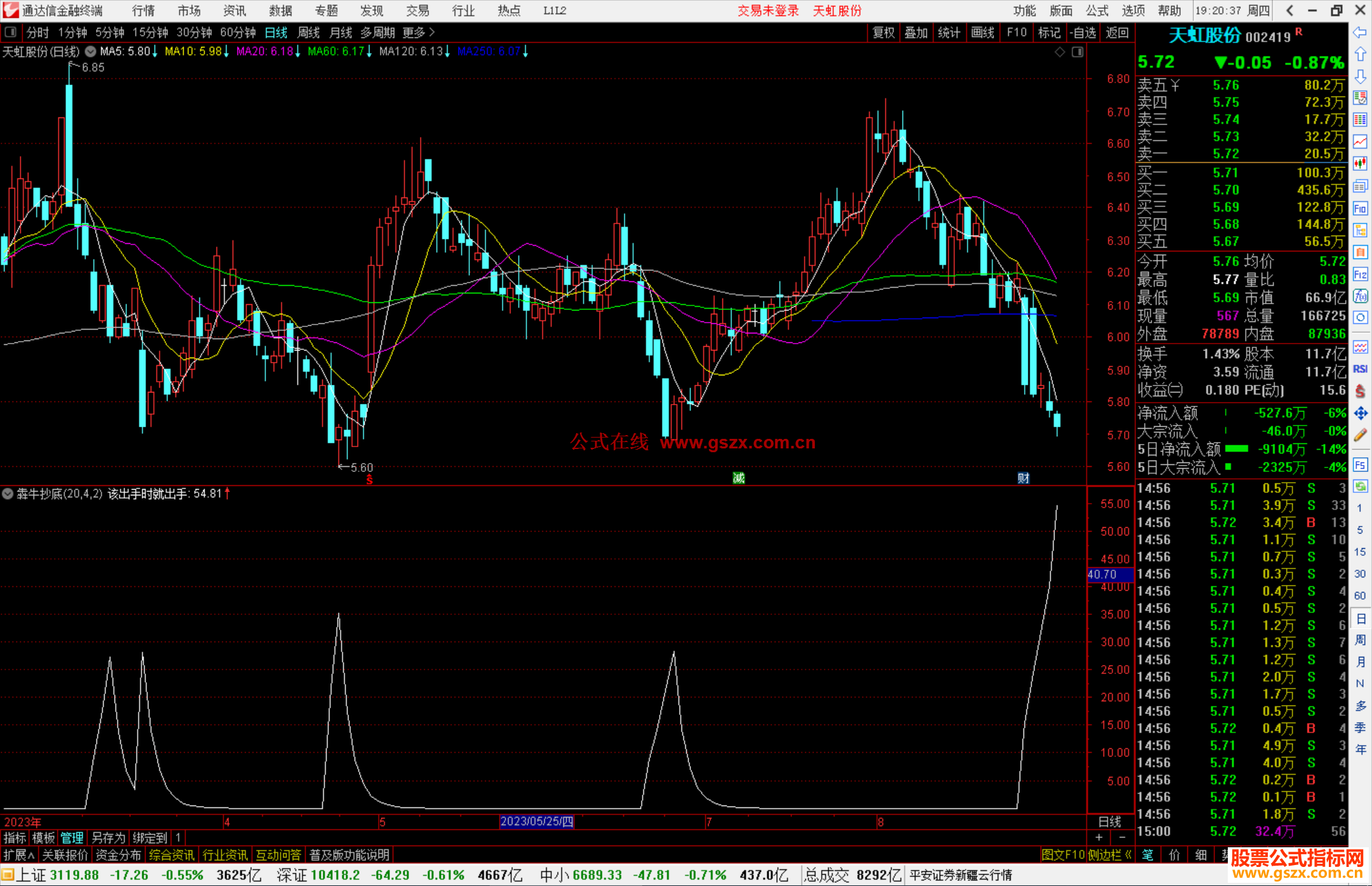Click the plus zoom button under 日线

tap(1099, 838)
